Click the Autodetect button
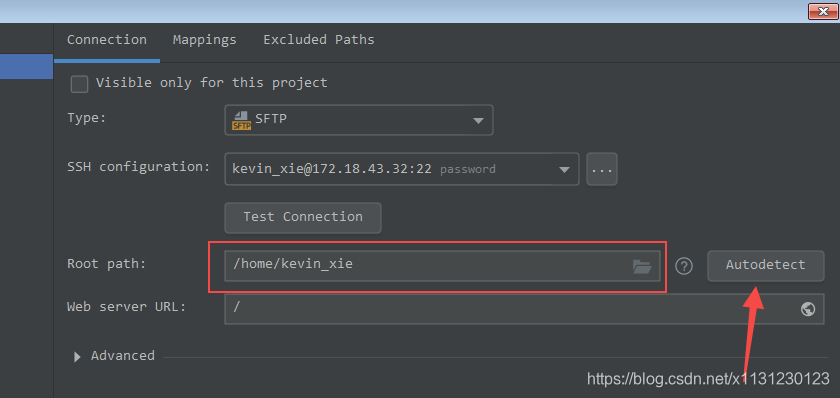Viewport: 840px width, 398px height. [766, 266]
